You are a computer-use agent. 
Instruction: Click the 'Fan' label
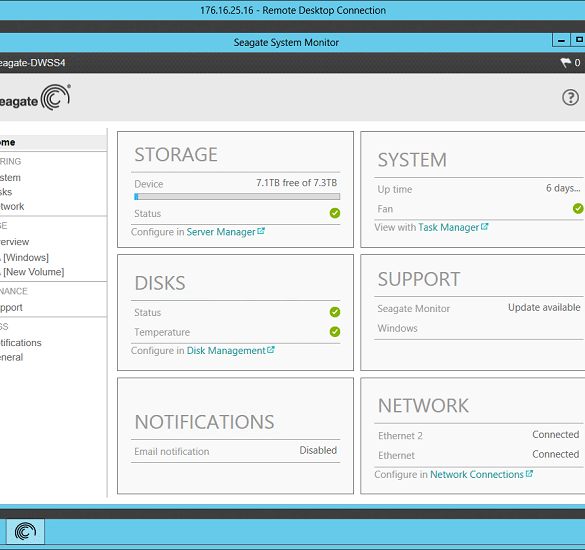tap(385, 209)
